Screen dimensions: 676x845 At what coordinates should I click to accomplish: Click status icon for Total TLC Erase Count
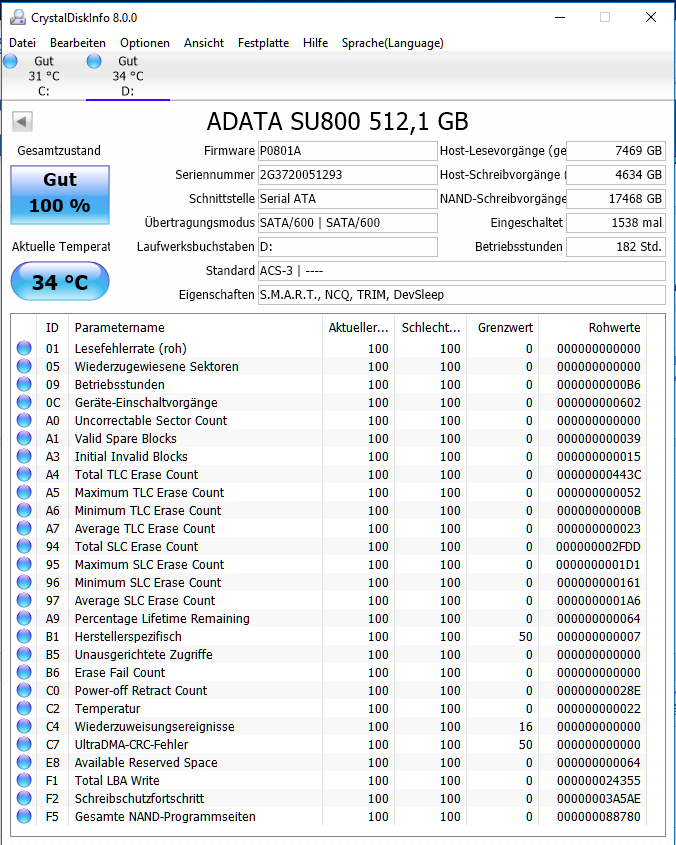click(24, 474)
